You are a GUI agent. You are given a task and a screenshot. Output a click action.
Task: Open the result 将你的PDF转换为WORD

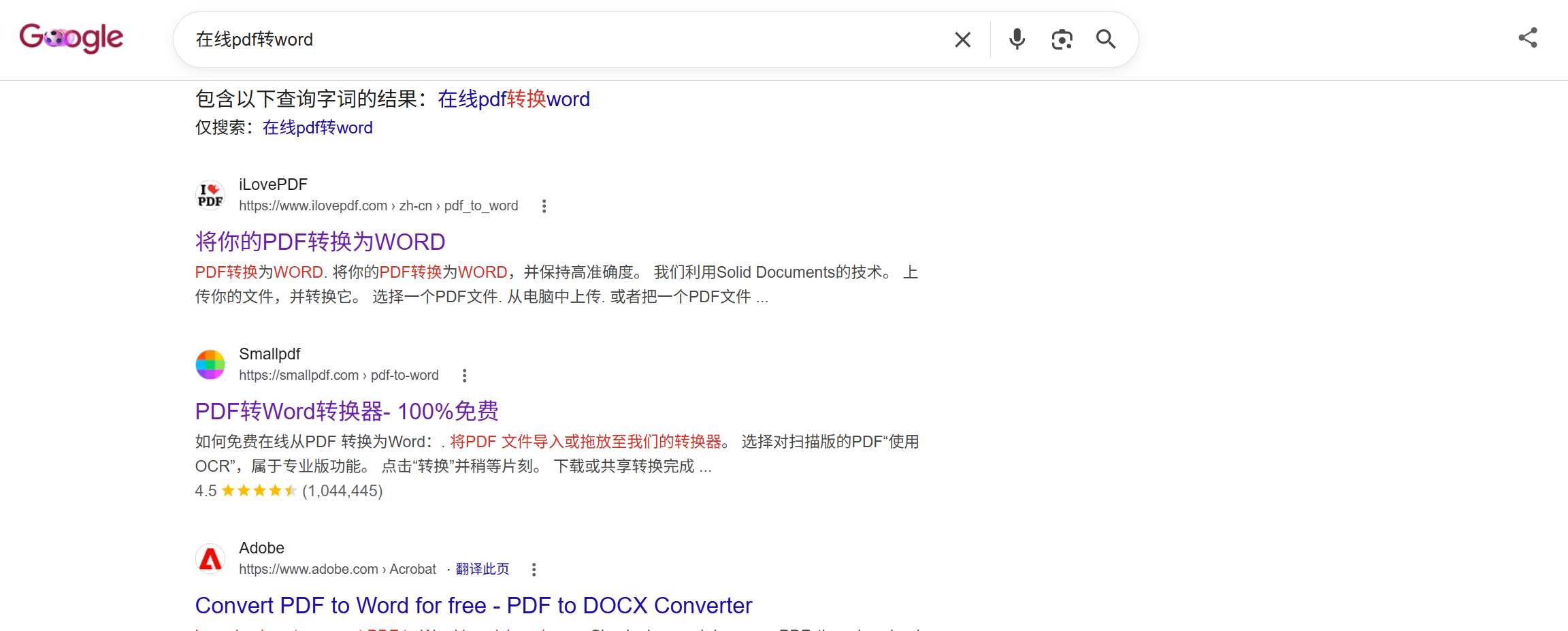click(x=321, y=242)
